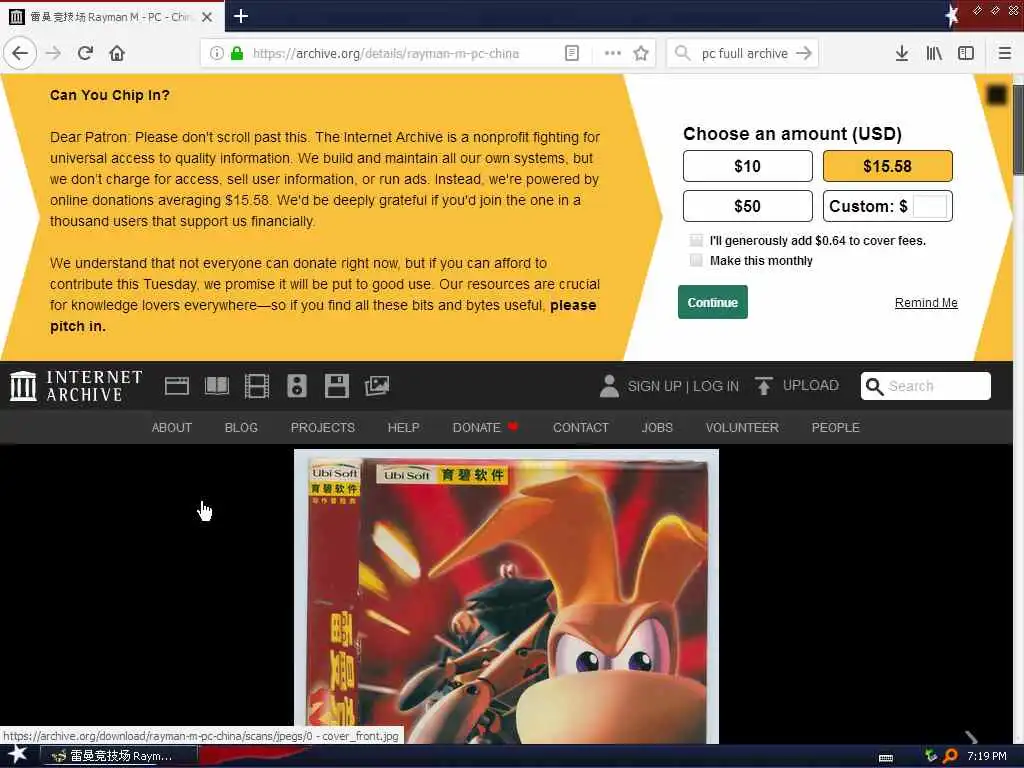Viewport: 1024px width, 768px height.
Task: Bookmark this page with the star
Action: [x=641, y=53]
